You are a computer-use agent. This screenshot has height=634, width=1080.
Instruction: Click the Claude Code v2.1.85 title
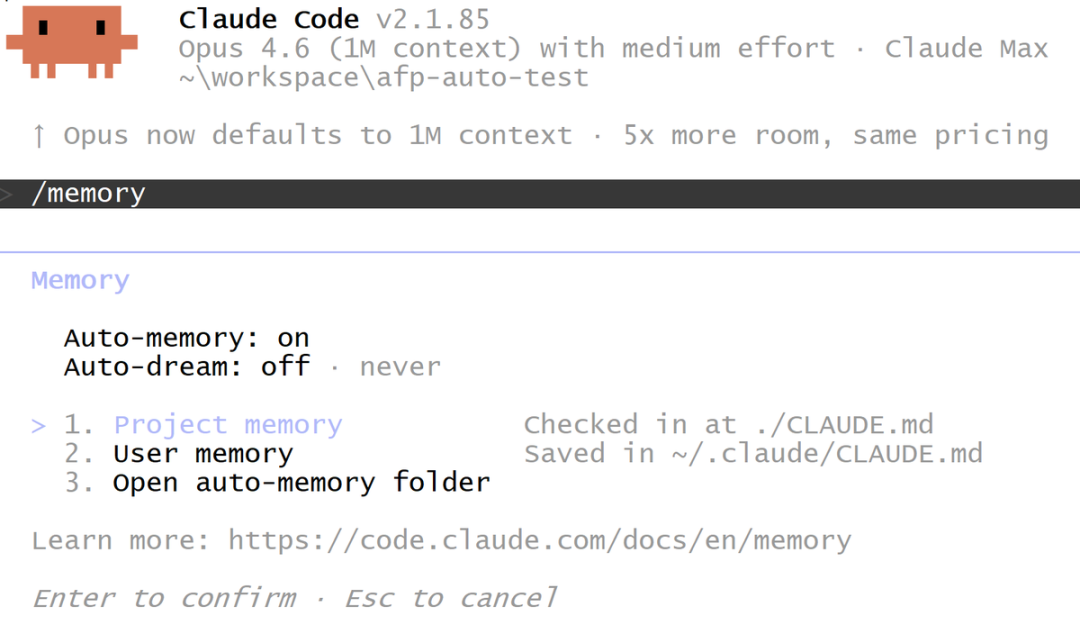[334, 19]
